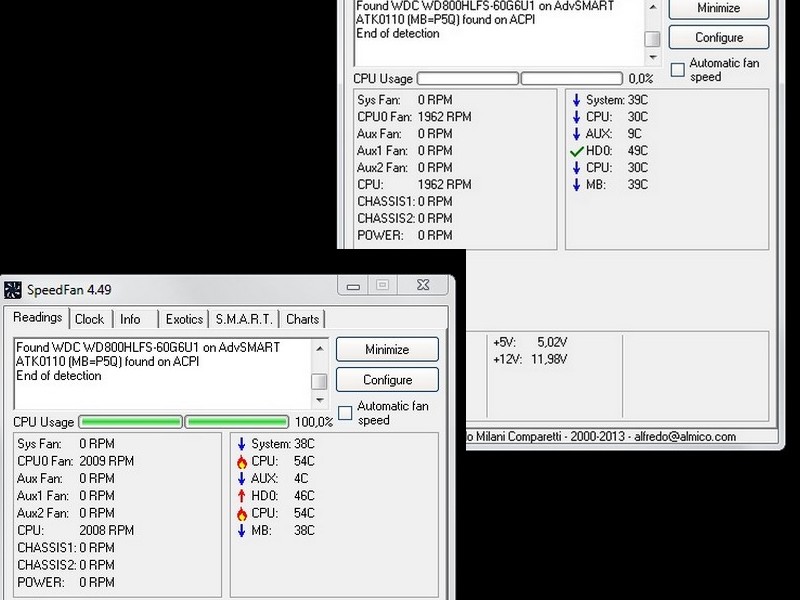Screen dimensions: 800x600
Task: Select the Exotics tab
Action: click(184, 319)
